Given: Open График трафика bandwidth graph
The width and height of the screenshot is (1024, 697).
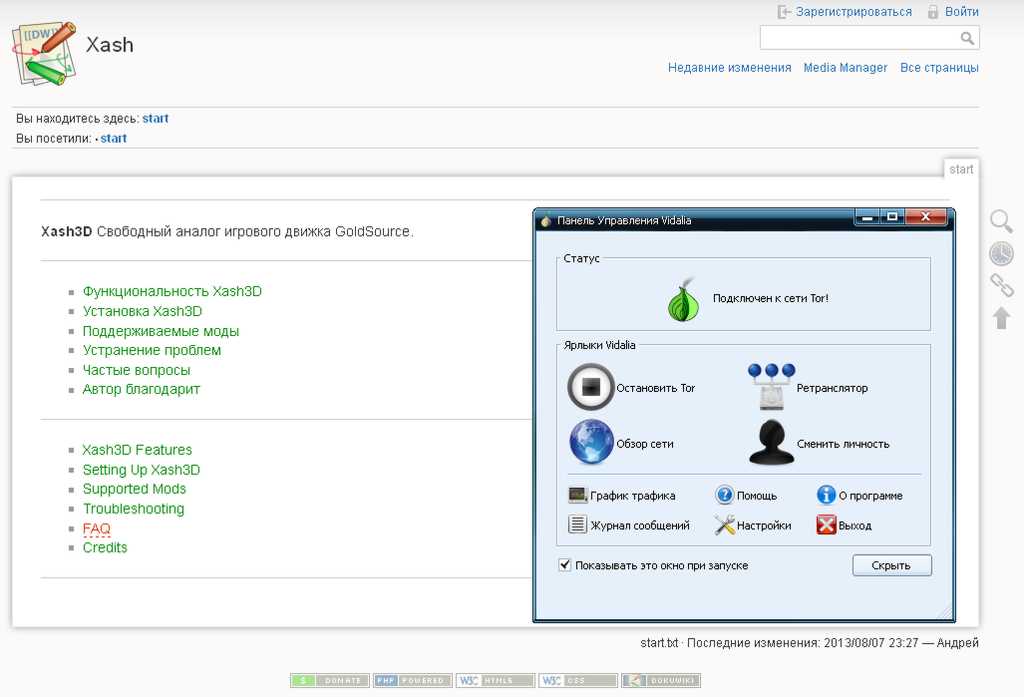Looking at the screenshot, I should [x=577, y=495].
